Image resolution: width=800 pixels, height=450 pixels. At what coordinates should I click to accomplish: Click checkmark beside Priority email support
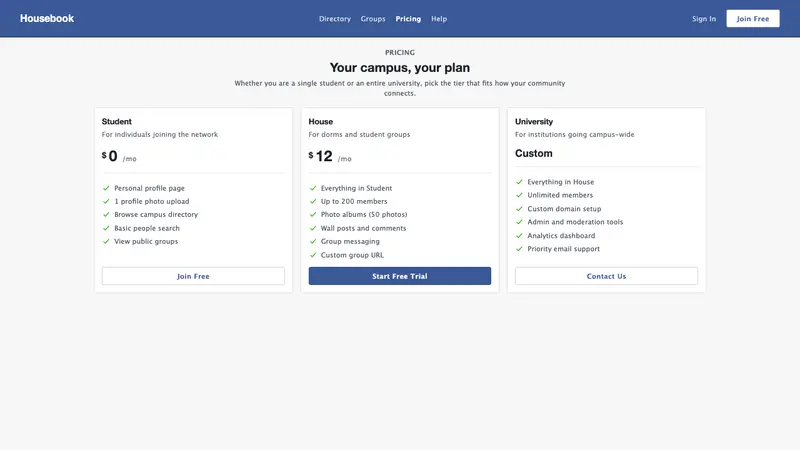point(519,249)
